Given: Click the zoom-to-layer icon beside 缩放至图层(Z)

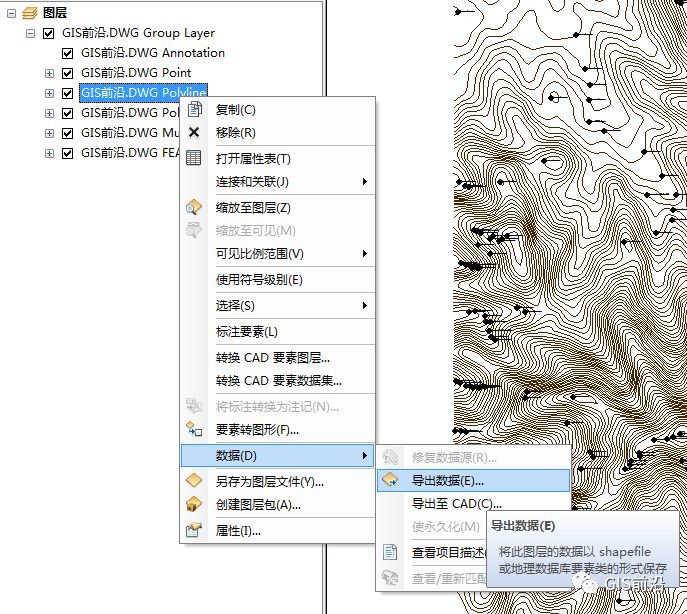Looking at the screenshot, I should (x=194, y=207).
